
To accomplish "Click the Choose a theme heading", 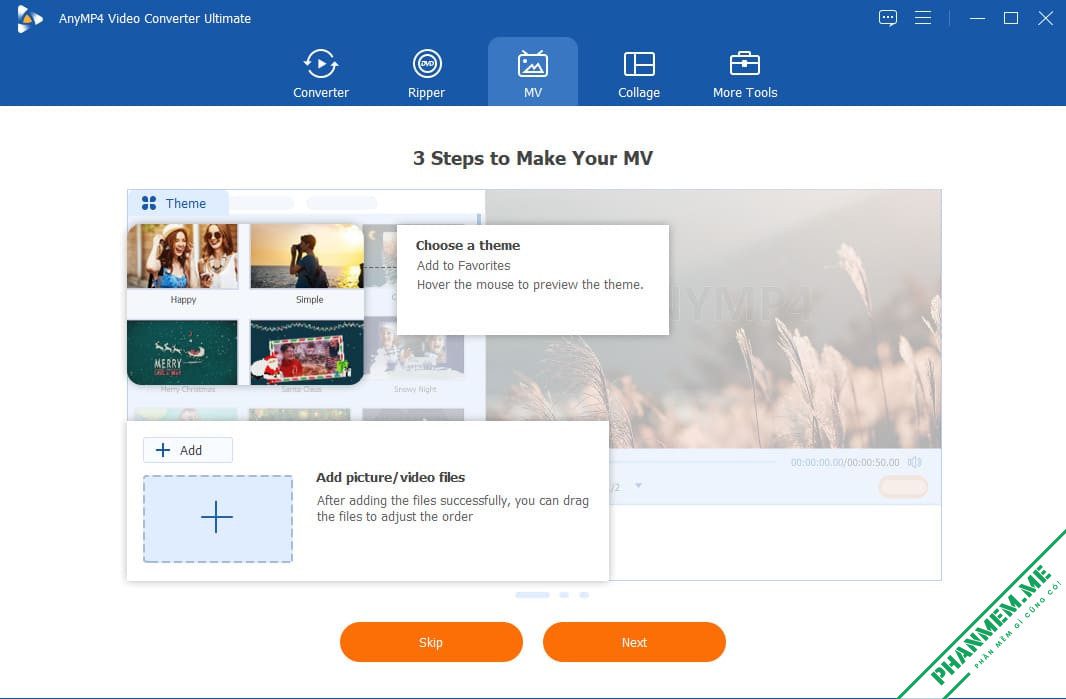I will point(468,245).
